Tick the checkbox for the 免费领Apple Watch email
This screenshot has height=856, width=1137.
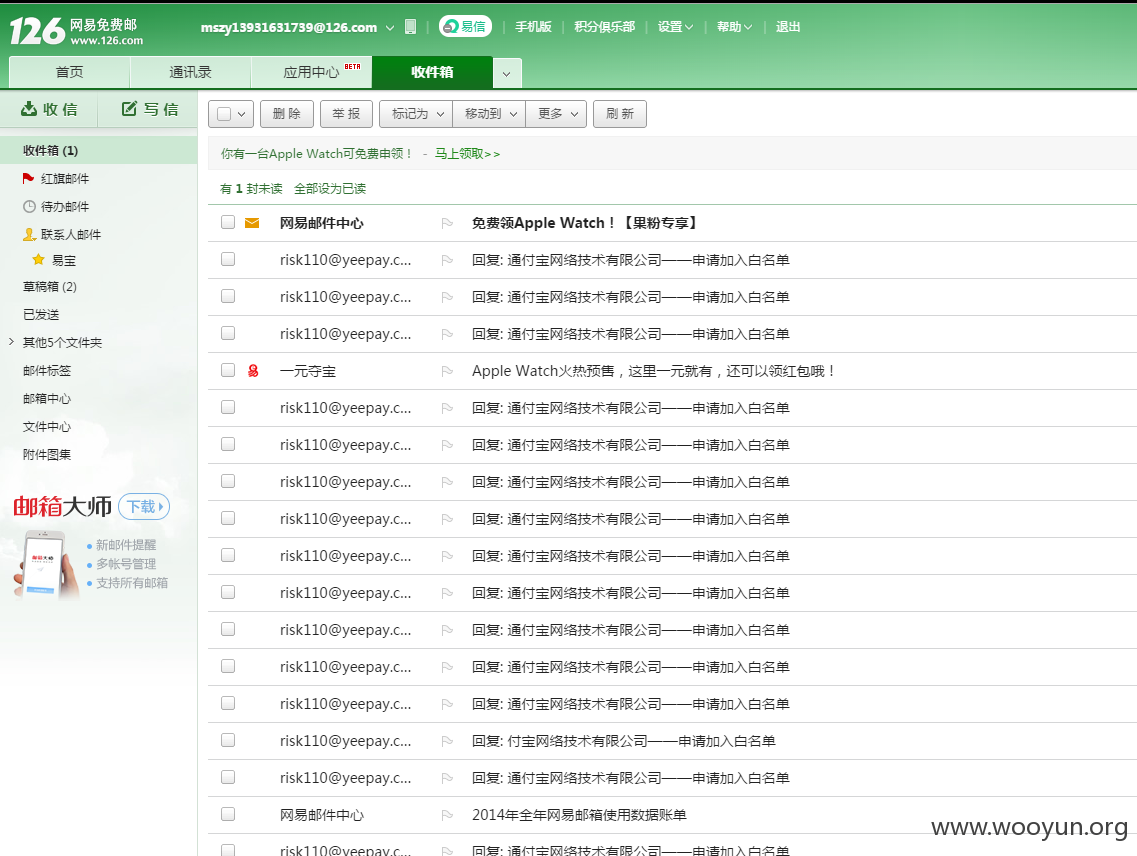coord(228,222)
